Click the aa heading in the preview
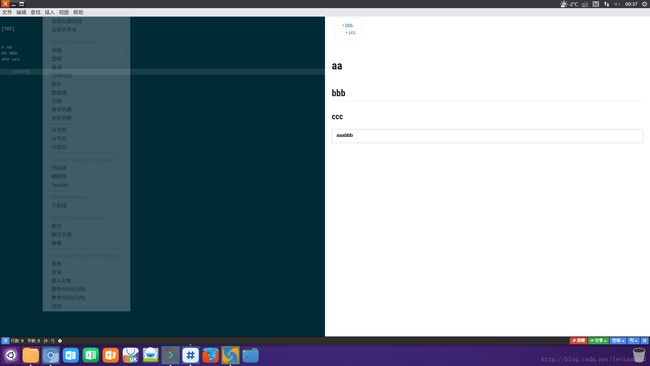Viewport: 650px width, 366px height. pos(337,66)
